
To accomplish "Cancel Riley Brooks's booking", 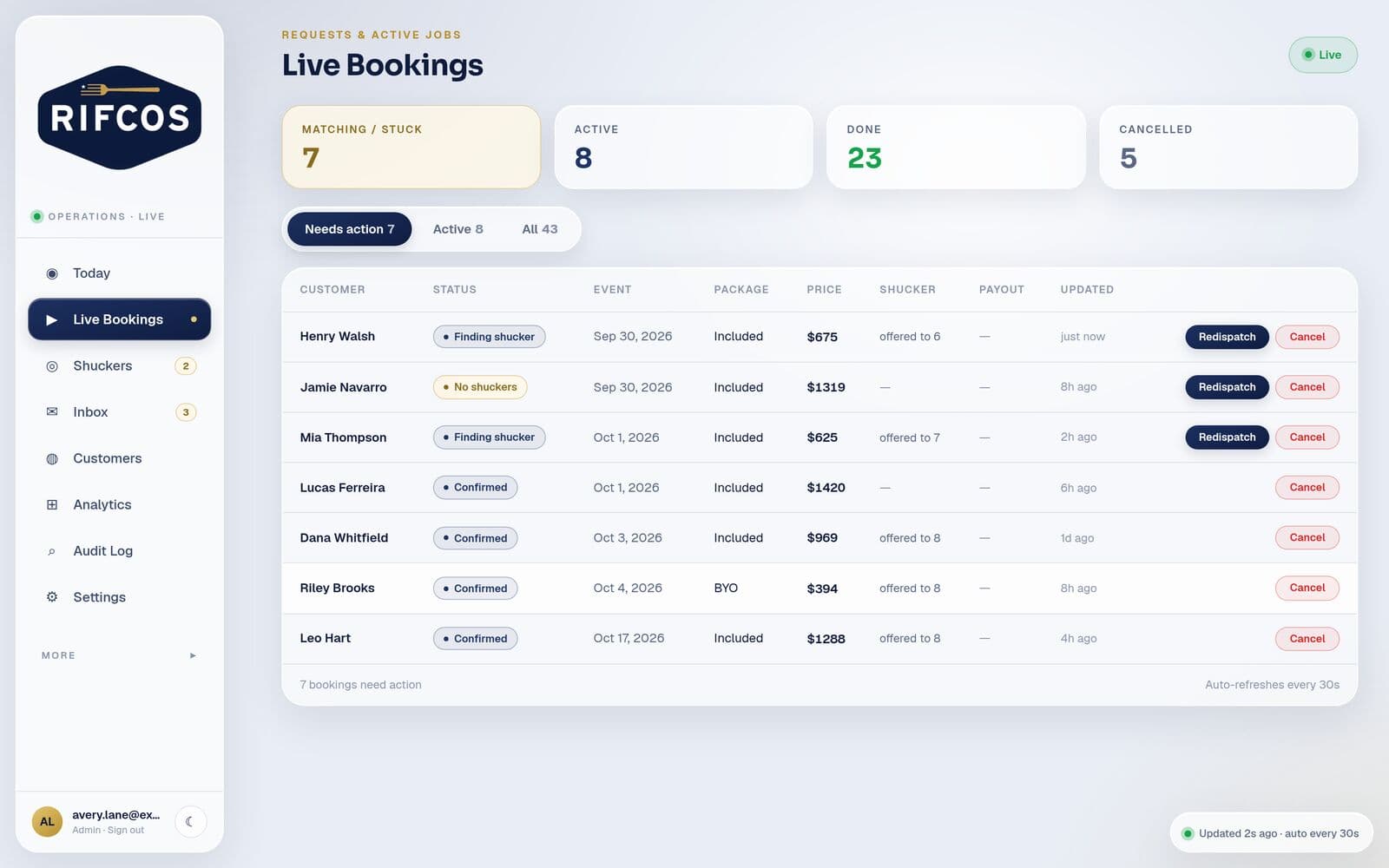I will [x=1307, y=588].
